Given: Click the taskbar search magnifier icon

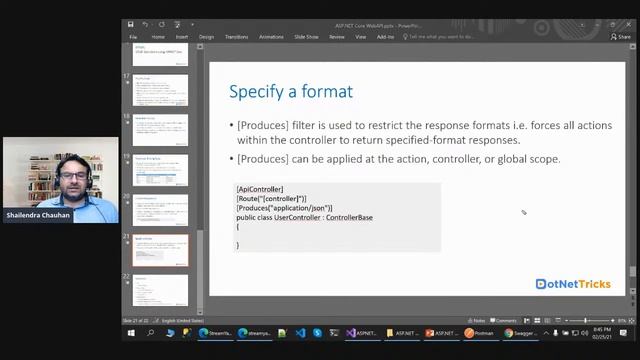Looking at the screenshot, I should coord(151,333).
